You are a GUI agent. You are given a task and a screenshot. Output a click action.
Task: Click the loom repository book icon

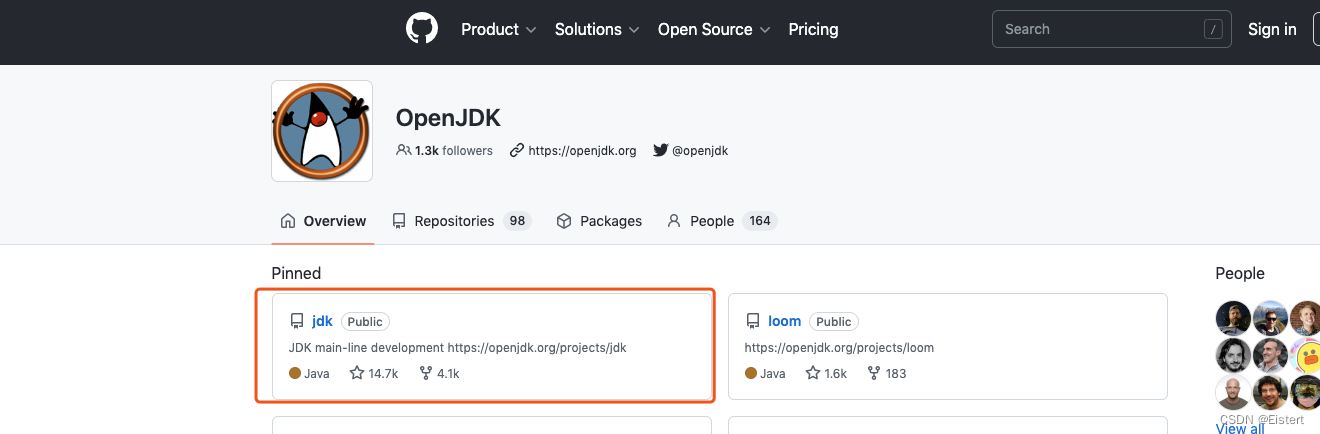coord(752,321)
